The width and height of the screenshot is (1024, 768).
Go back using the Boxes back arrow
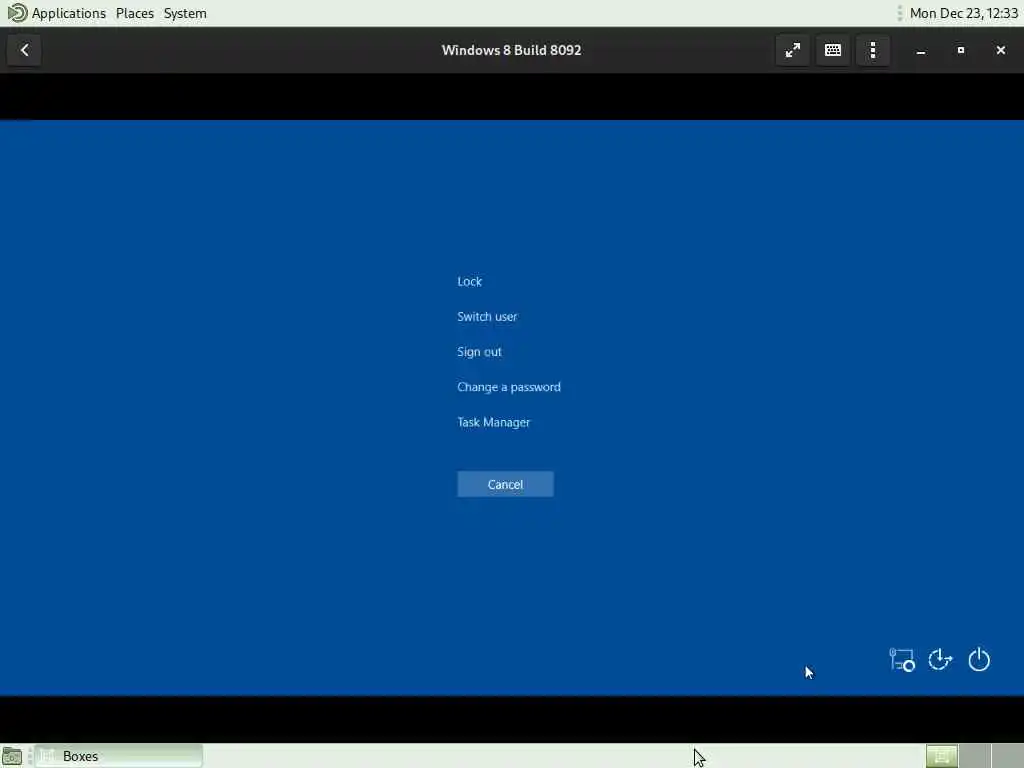point(24,50)
